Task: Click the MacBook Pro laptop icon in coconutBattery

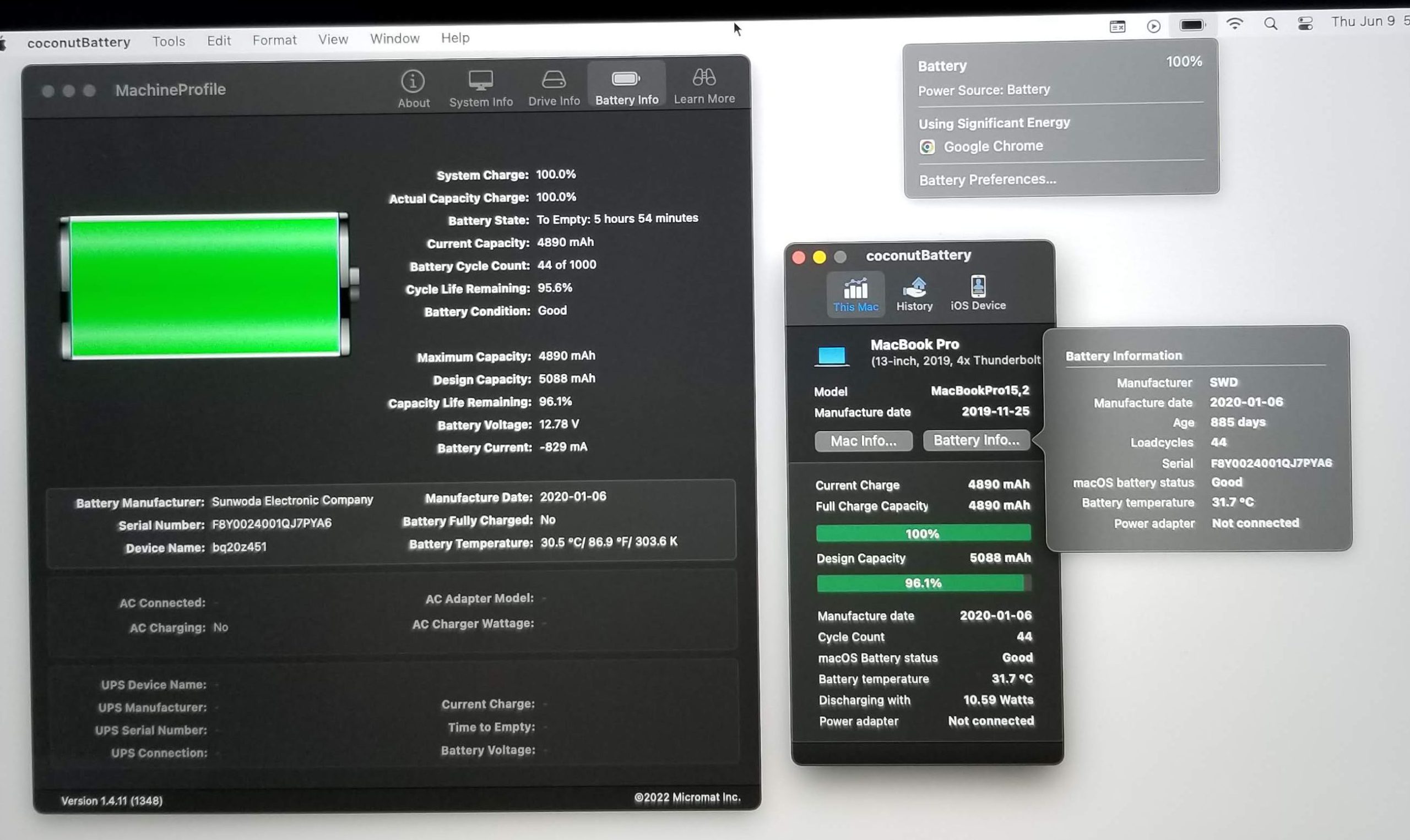Action: (831, 357)
